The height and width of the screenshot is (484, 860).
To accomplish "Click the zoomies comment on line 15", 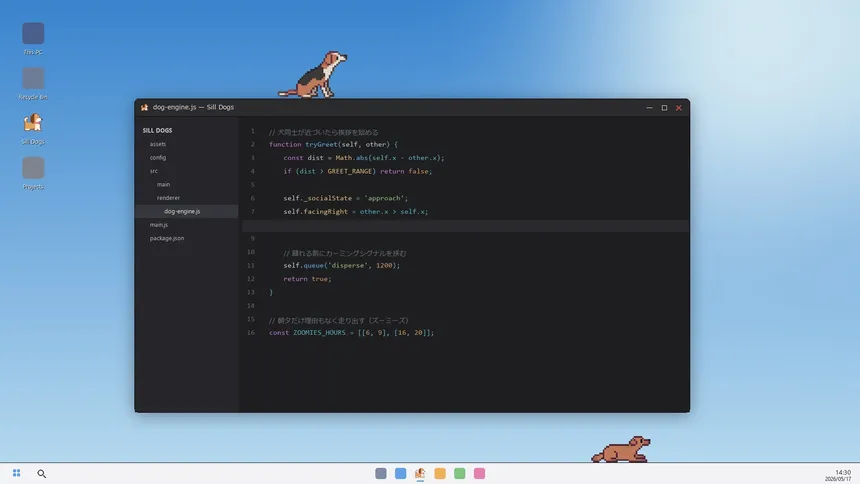I will [x=339, y=320].
